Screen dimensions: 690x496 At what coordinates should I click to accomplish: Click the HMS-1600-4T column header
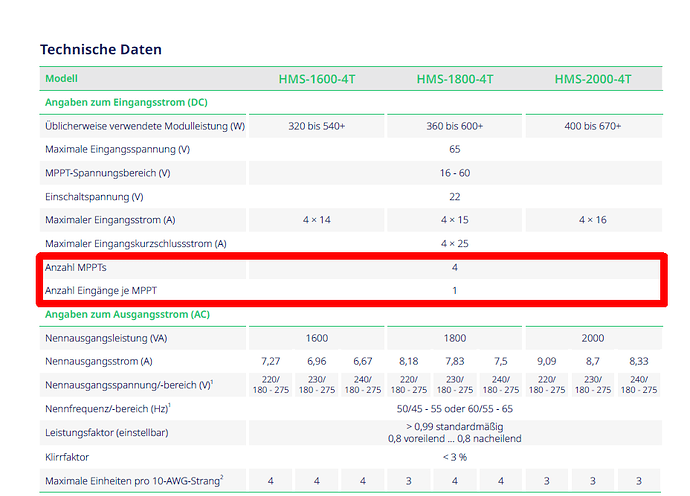pos(317,79)
